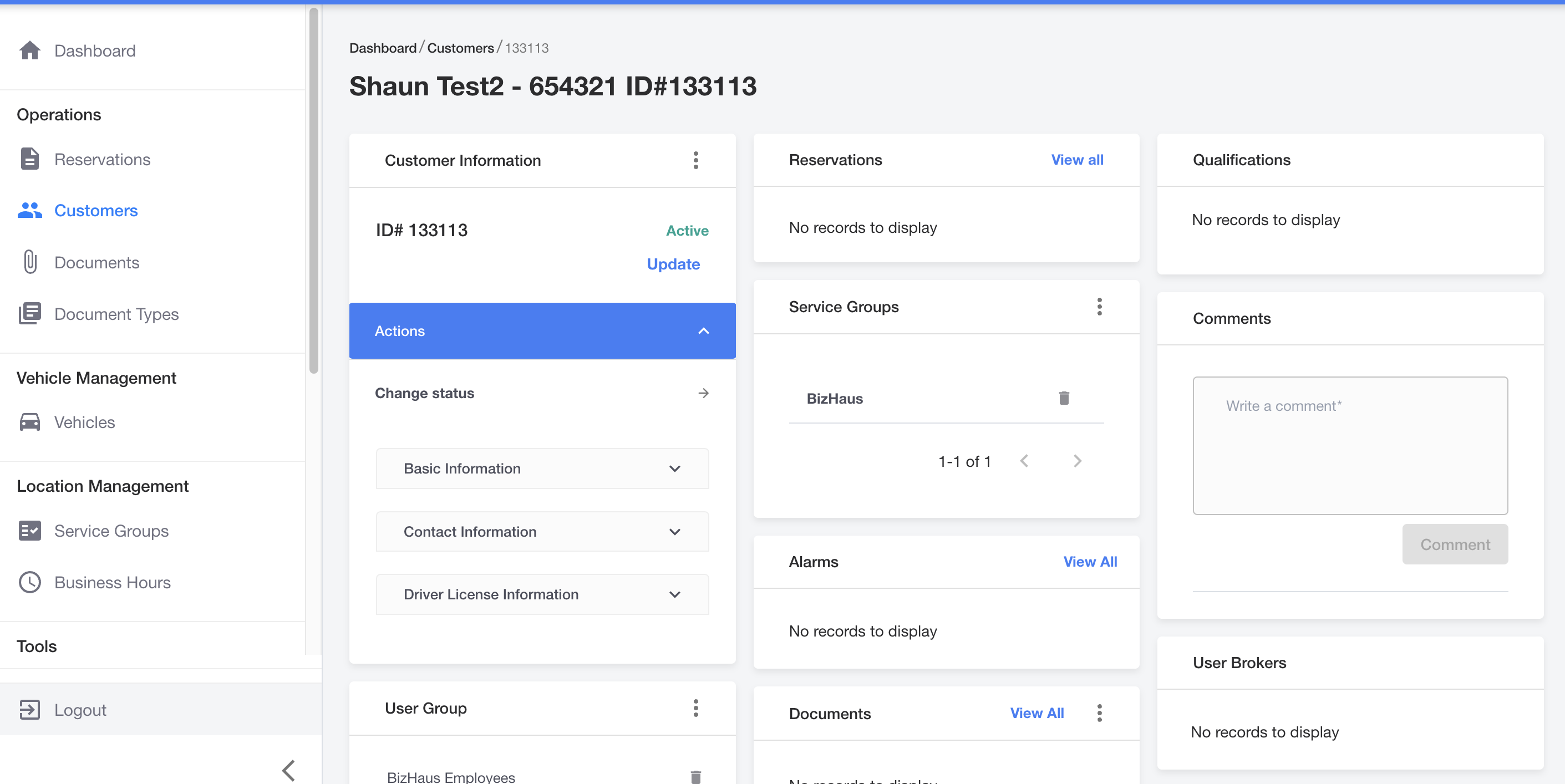The width and height of the screenshot is (1565, 784).
Task: Expand the Contact Information section
Action: (x=542, y=531)
